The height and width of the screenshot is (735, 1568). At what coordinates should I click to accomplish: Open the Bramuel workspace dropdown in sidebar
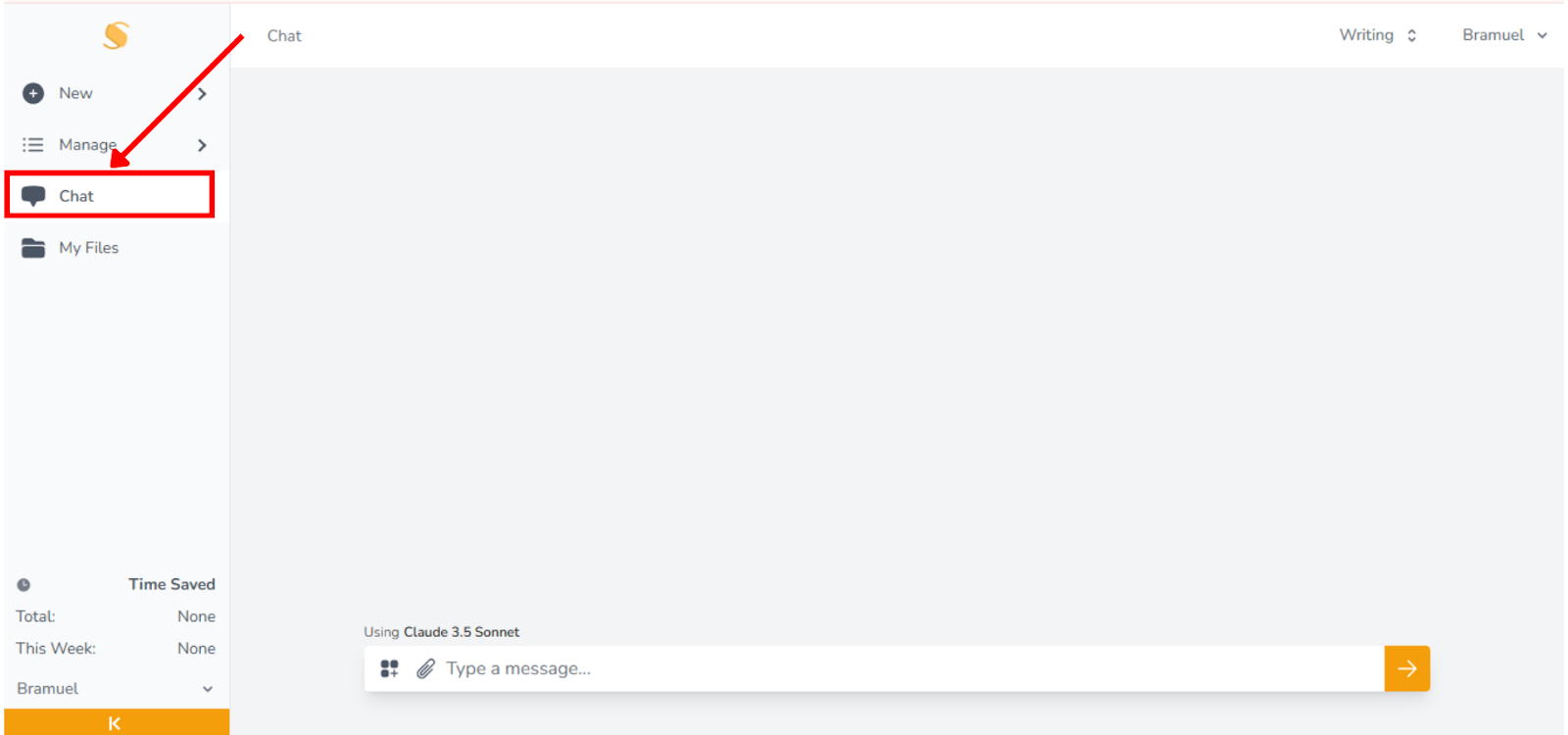[x=116, y=689]
